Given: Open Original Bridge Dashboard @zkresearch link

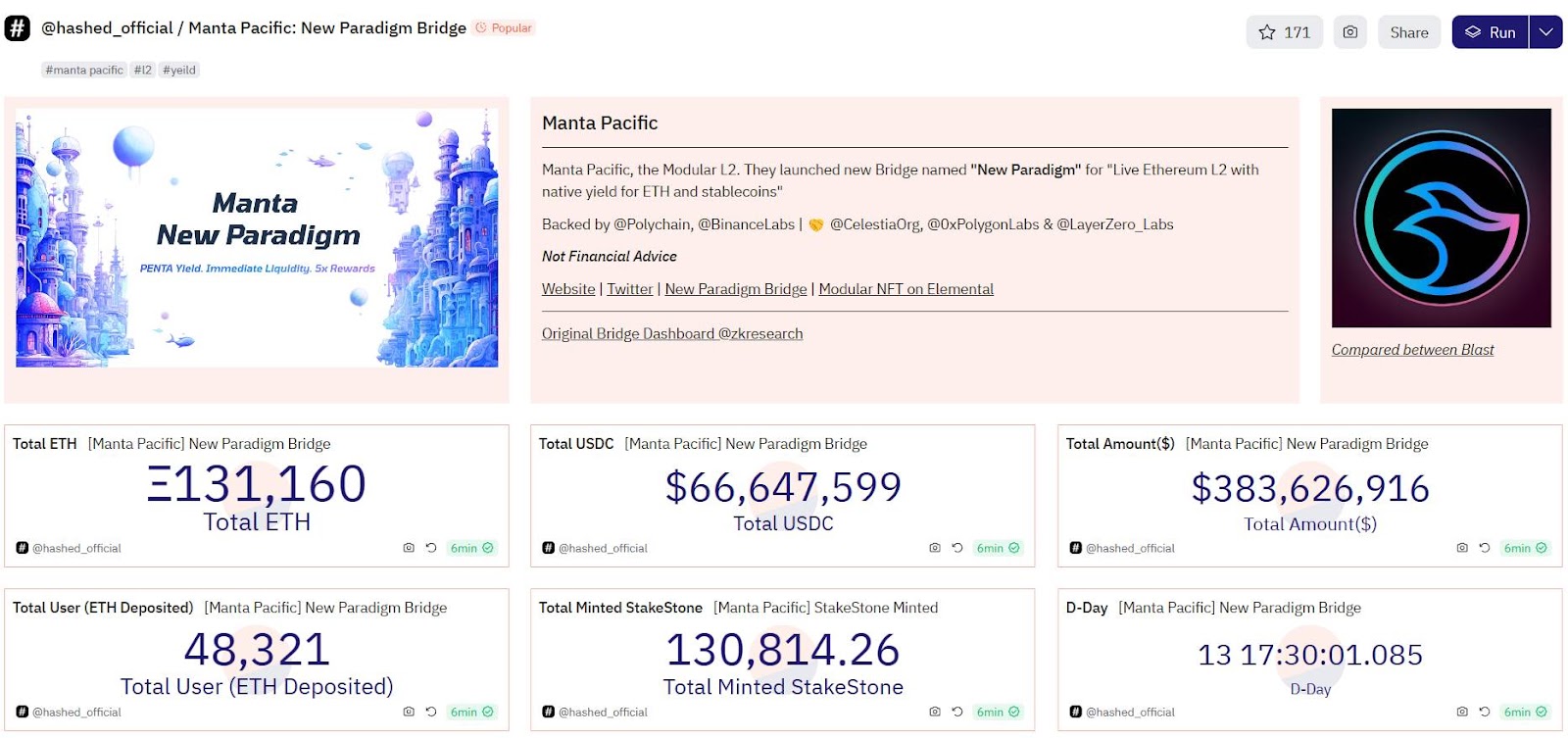Looking at the screenshot, I should pos(672,334).
